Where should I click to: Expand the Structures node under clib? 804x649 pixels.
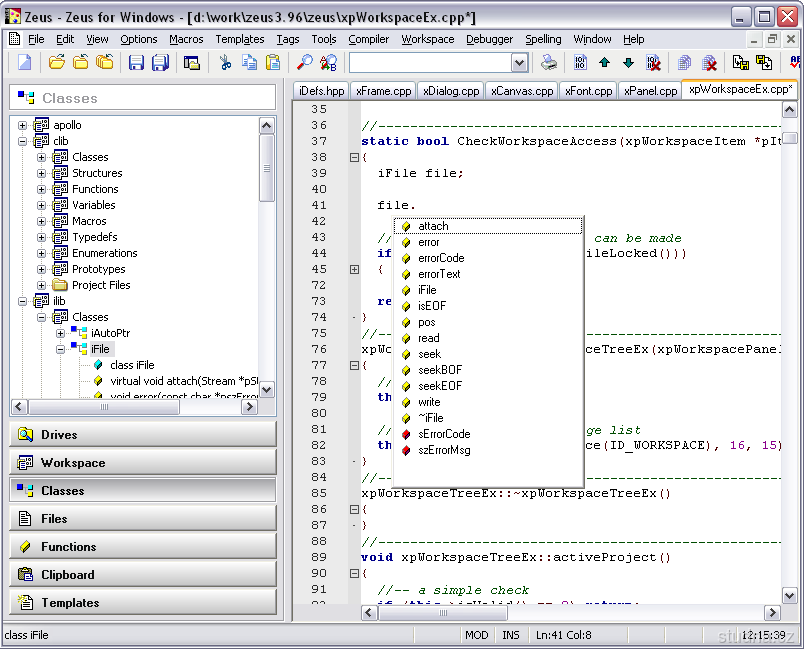coord(41,174)
